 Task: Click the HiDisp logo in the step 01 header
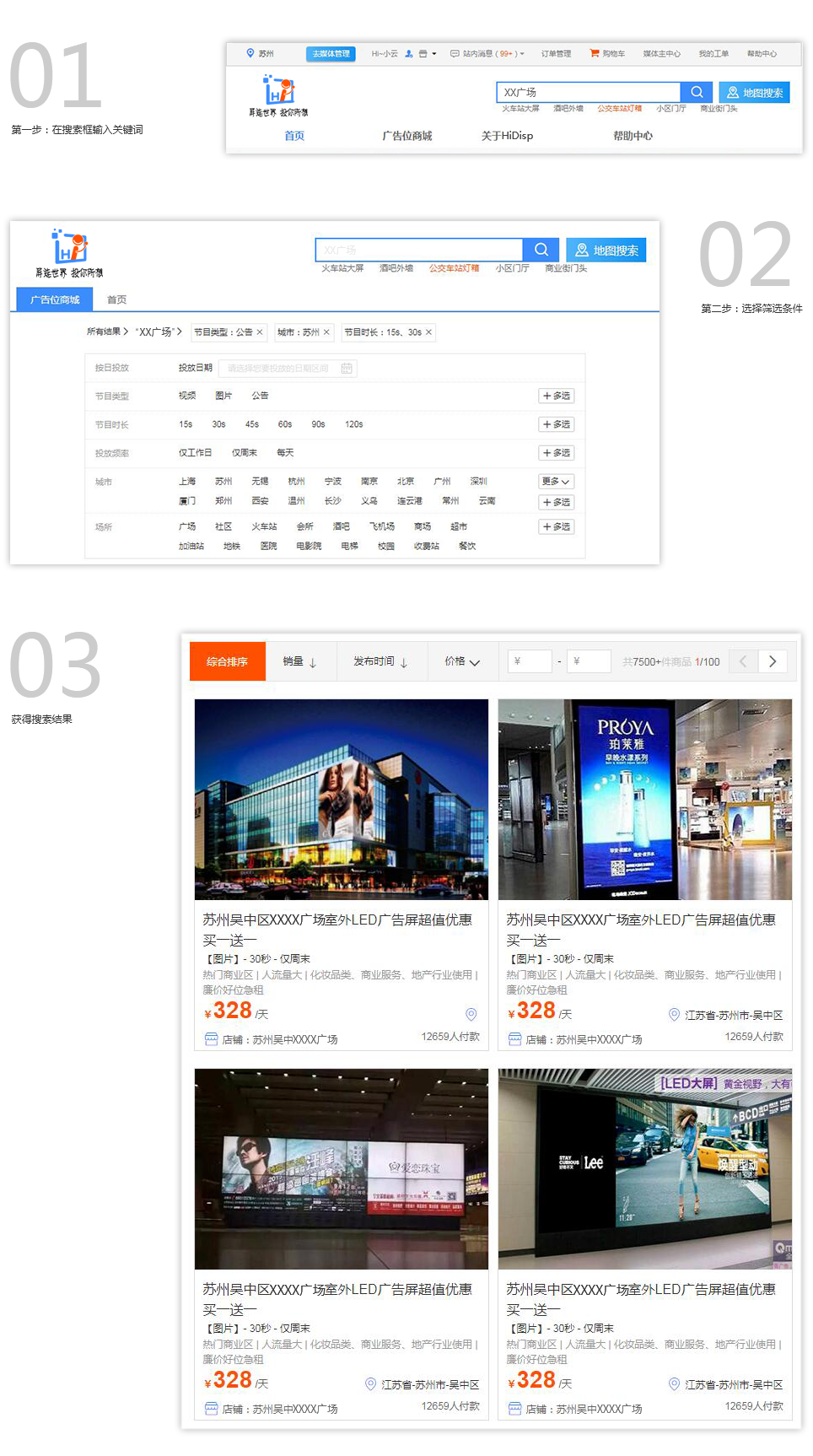(x=278, y=95)
